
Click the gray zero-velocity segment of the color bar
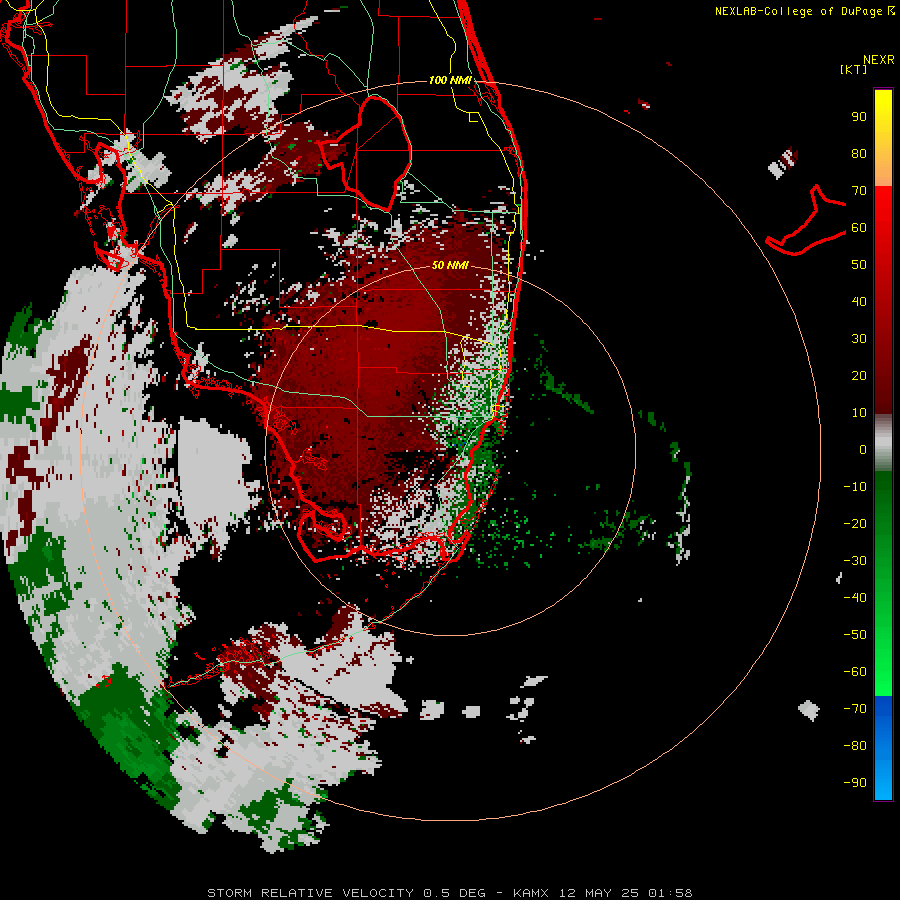tap(883, 443)
